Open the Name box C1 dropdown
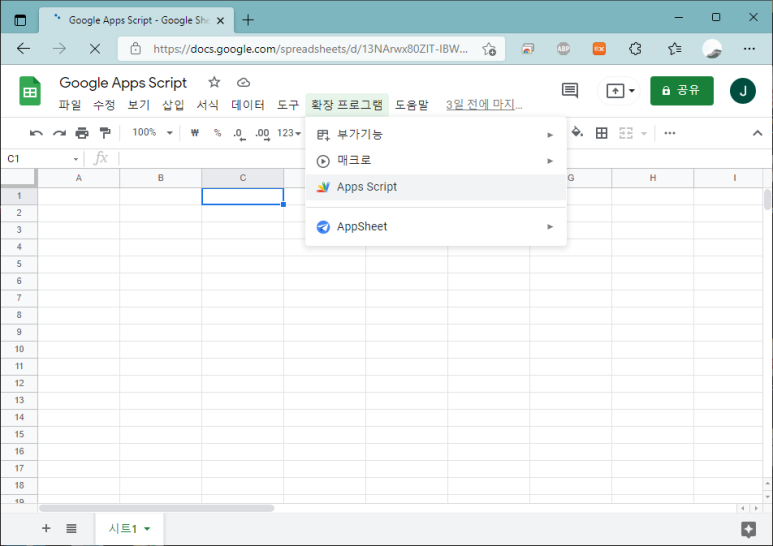 [x=76, y=159]
